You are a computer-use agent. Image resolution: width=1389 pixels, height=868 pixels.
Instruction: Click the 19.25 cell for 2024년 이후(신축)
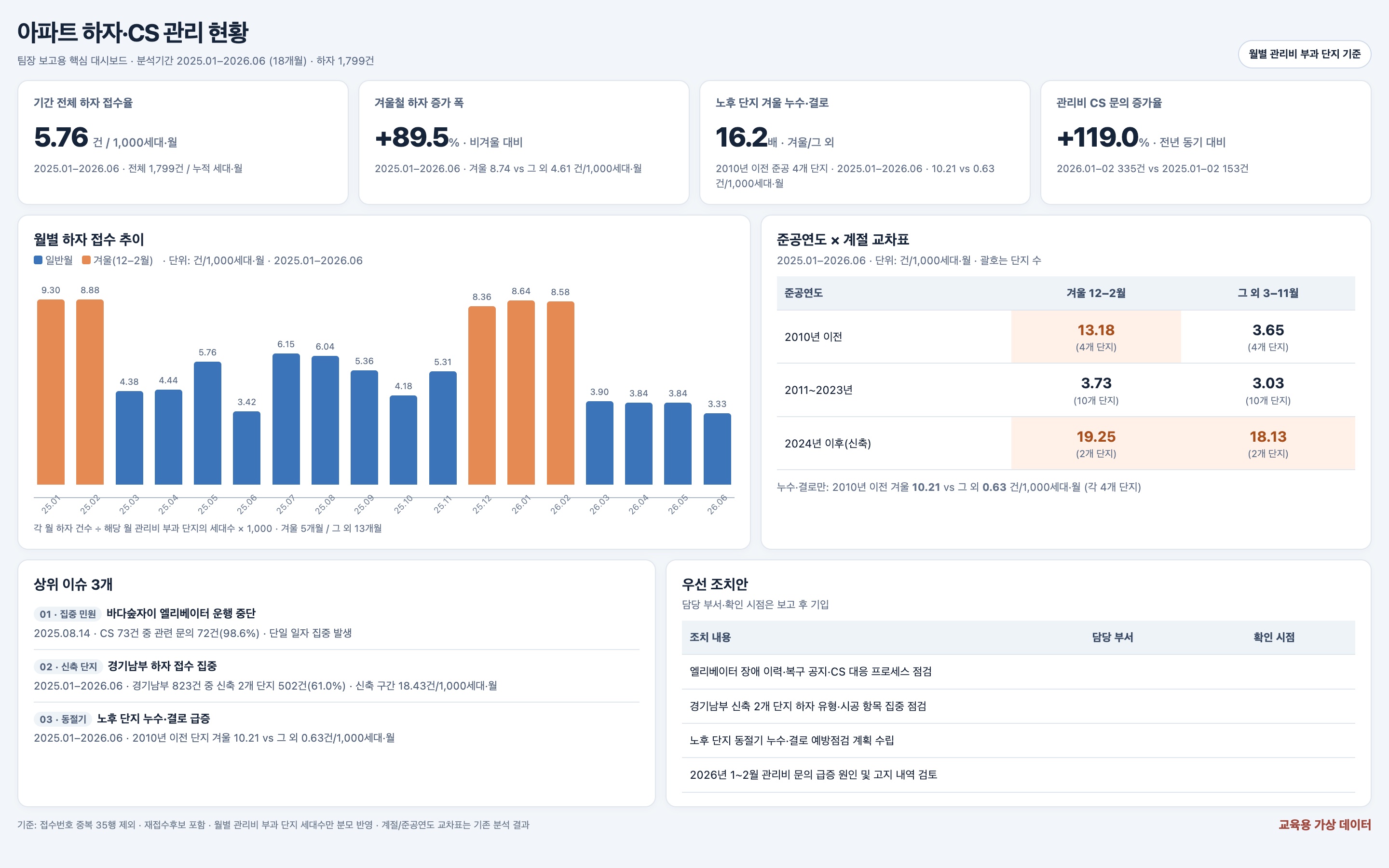[1096, 443]
